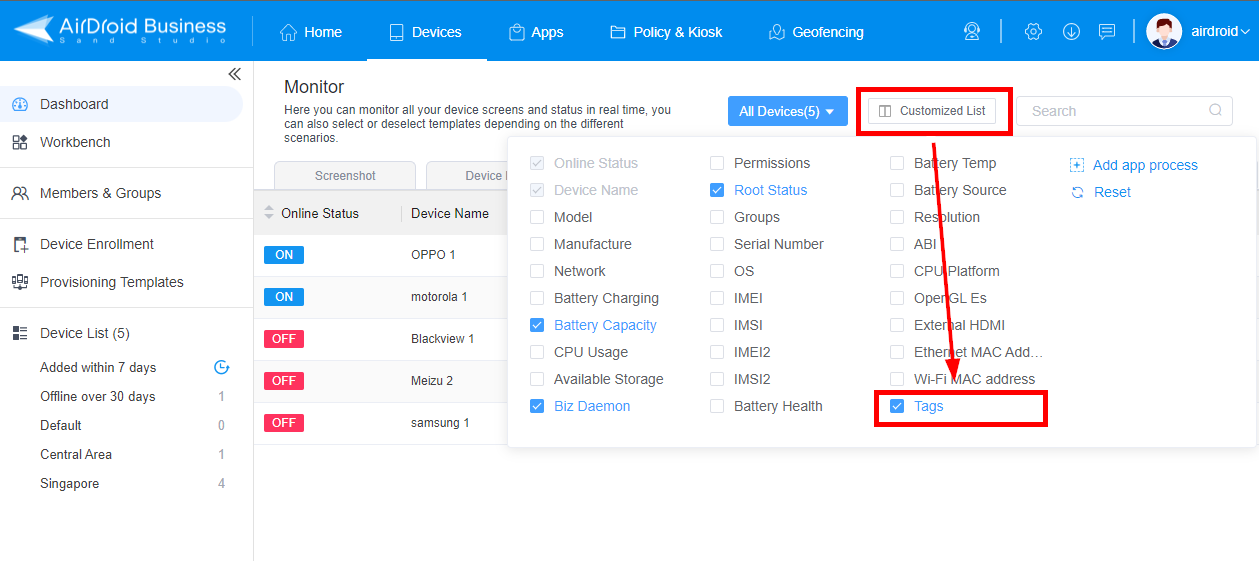Uncheck the Tags checkbox

tap(897, 406)
